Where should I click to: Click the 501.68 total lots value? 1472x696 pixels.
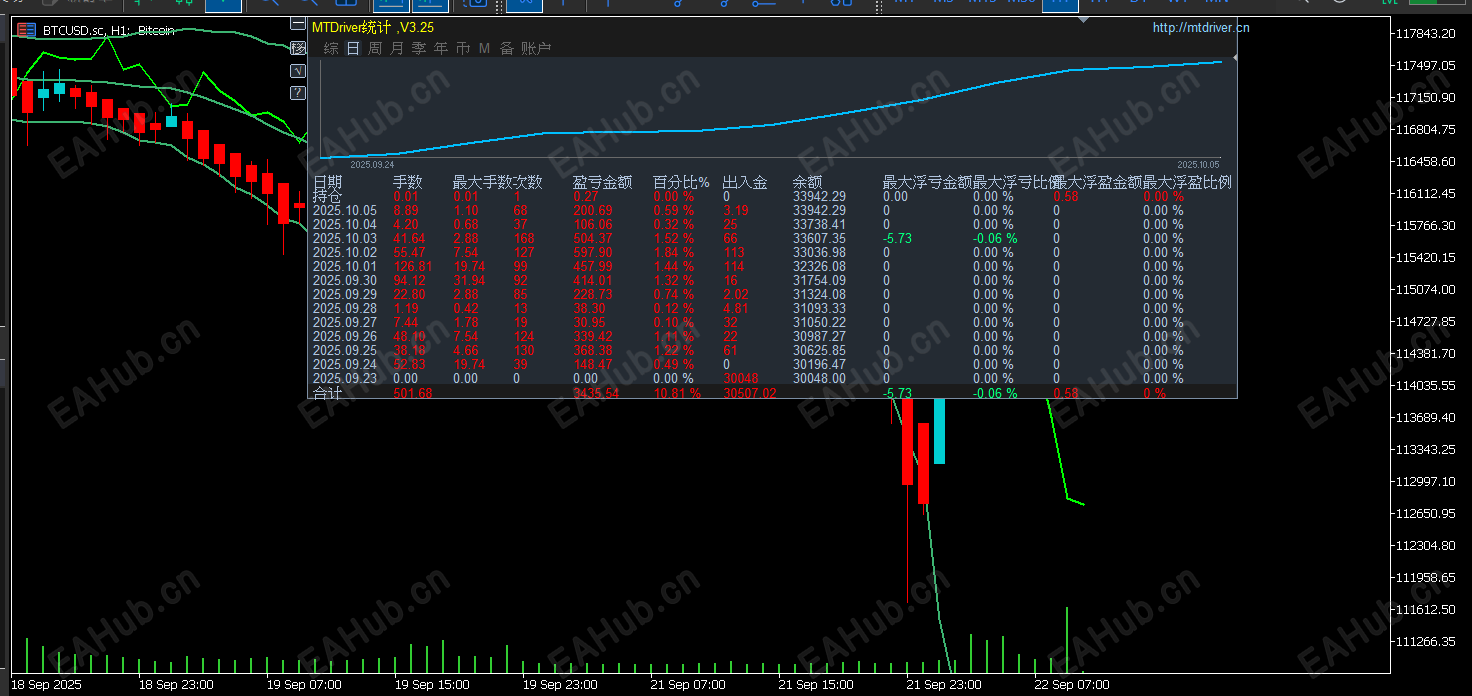(x=412, y=393)
